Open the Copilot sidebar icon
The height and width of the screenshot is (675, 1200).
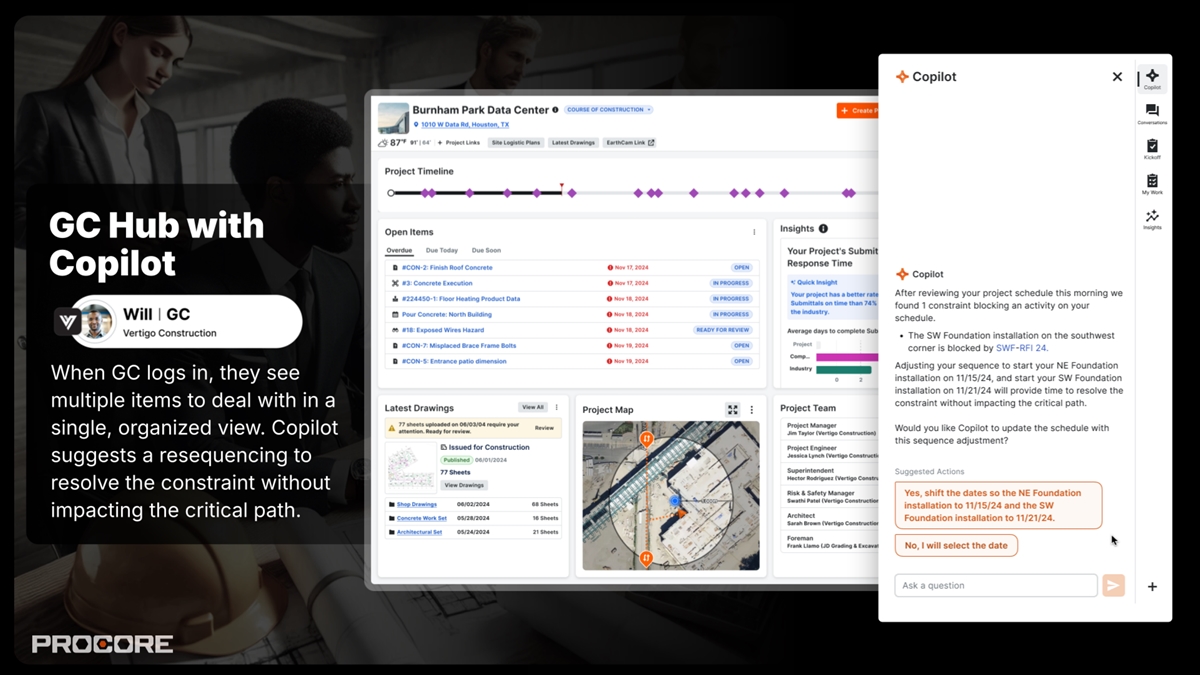(x=1152, y=78)
